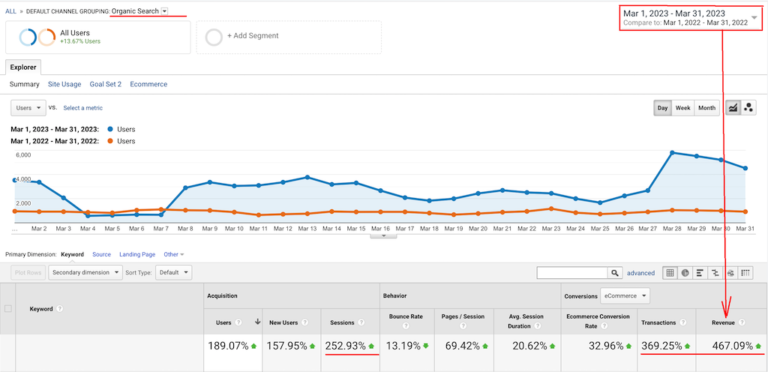
Task: Open the Secondary dimension dropdown
Action: coord(85,273)
